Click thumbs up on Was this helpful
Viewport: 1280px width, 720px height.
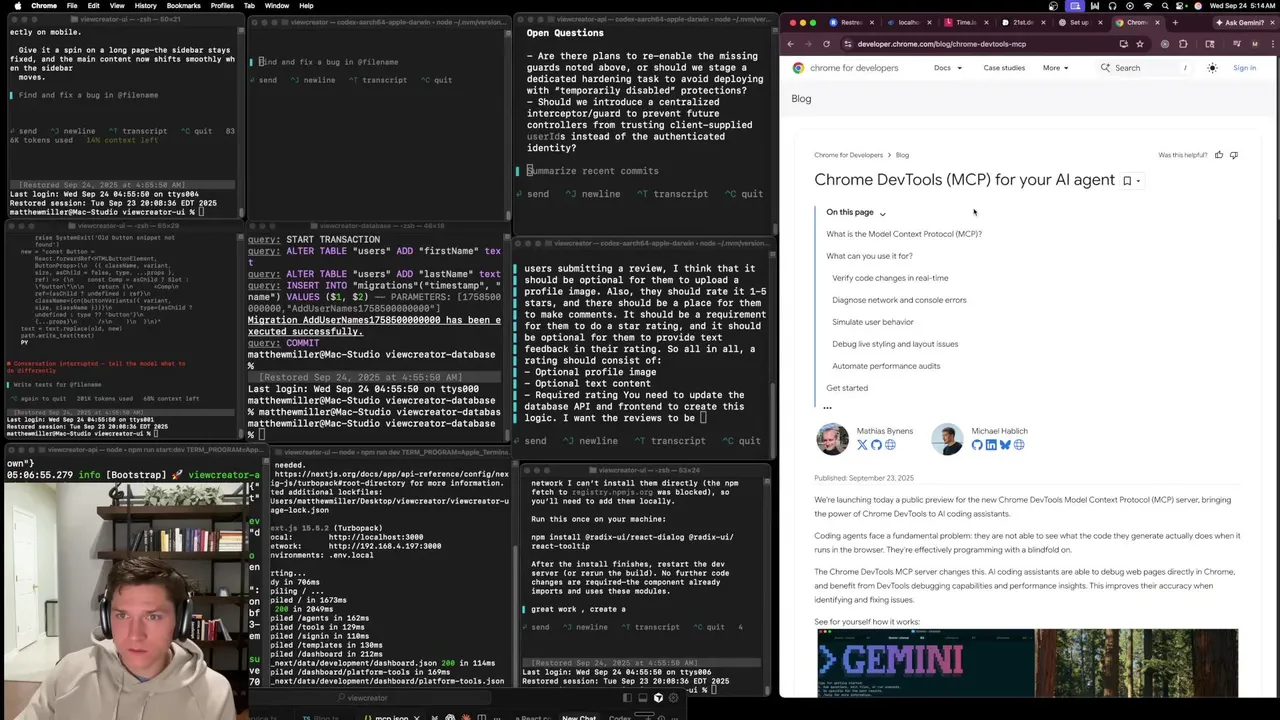pos(1219,155)
